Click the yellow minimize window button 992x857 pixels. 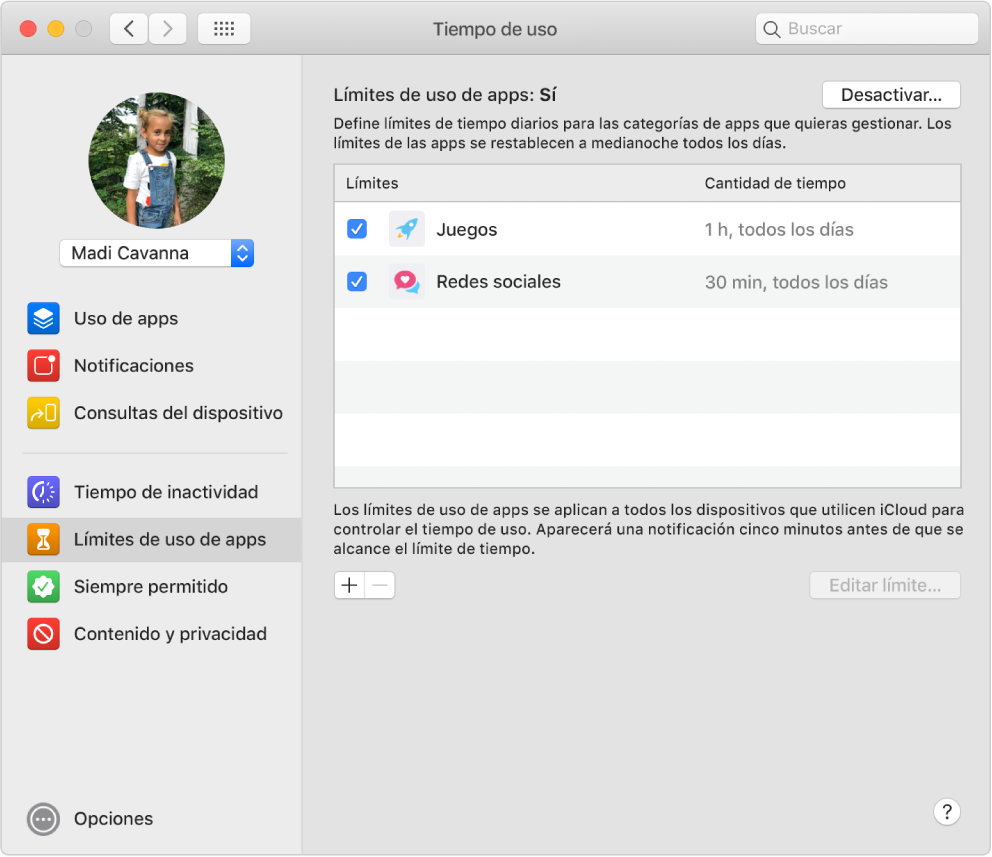[x=56, y=28]
